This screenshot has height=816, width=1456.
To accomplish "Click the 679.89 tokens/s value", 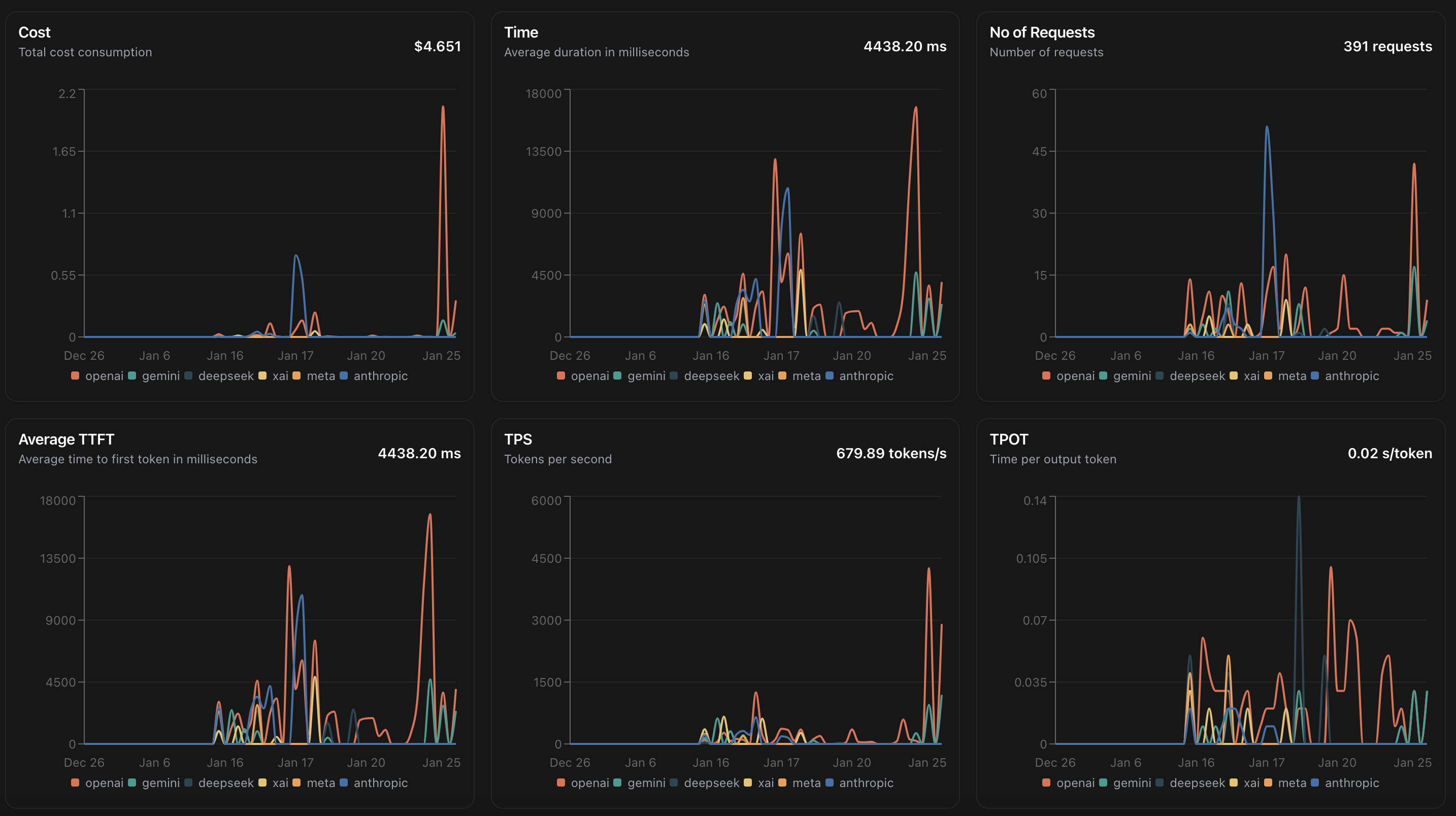I will 891,453.
